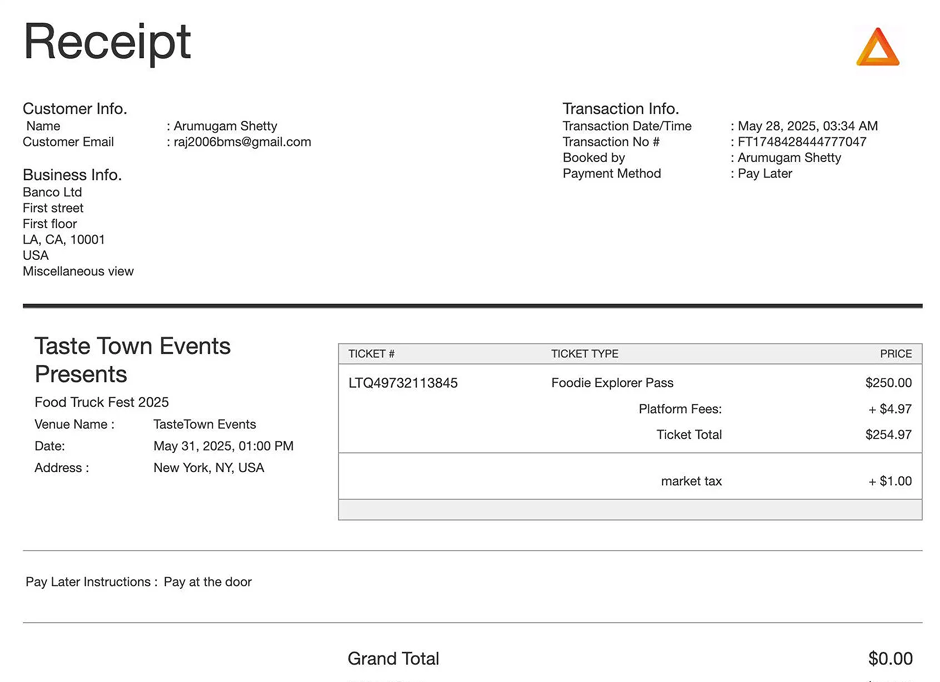The height and width of the screenshot is (682, 940).
Task: Click the Grand Total amount $0.00
Action: coord(890,659)
